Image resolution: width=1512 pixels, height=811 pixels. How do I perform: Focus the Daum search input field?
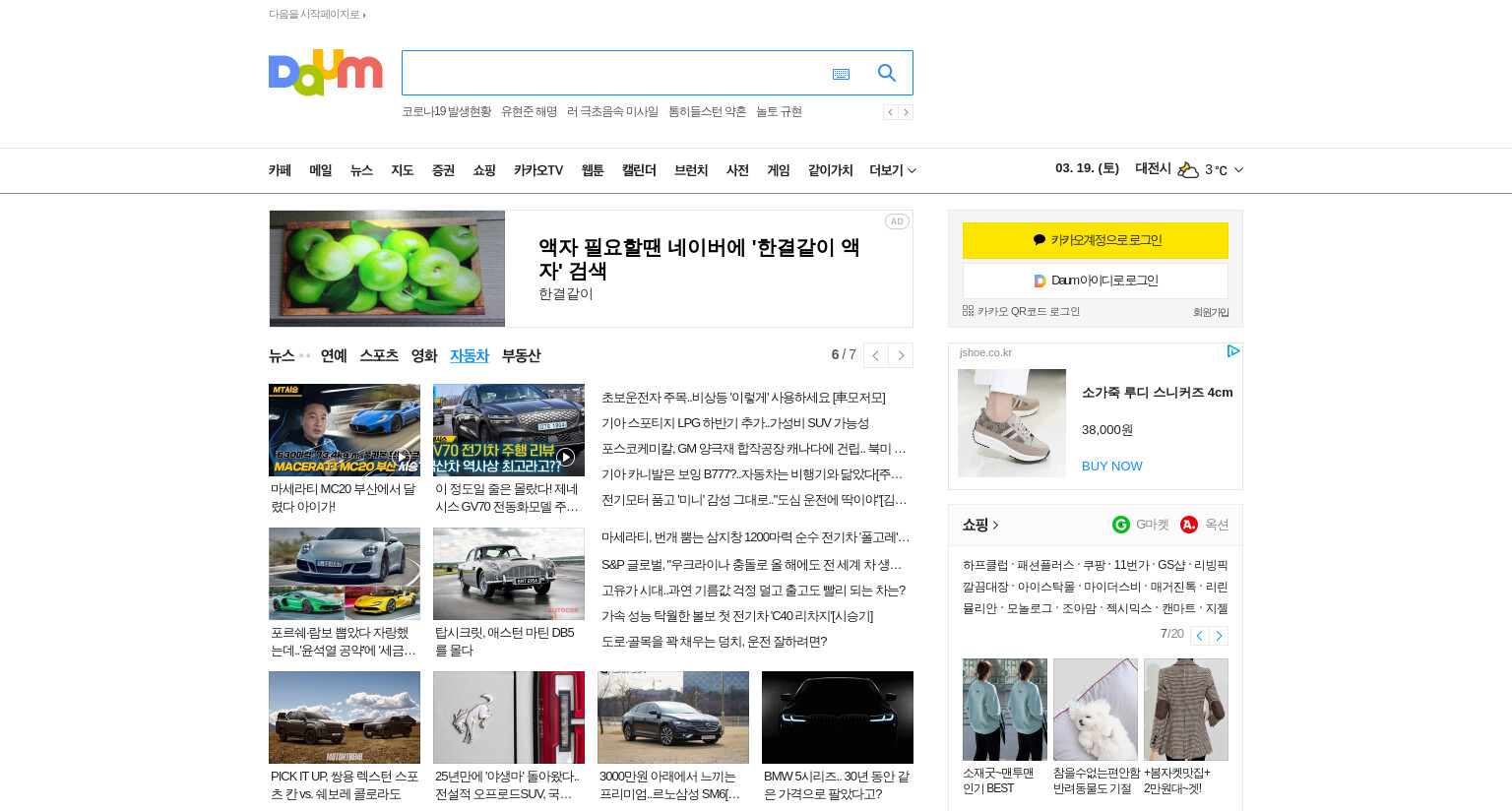click(x=615, y=73)
